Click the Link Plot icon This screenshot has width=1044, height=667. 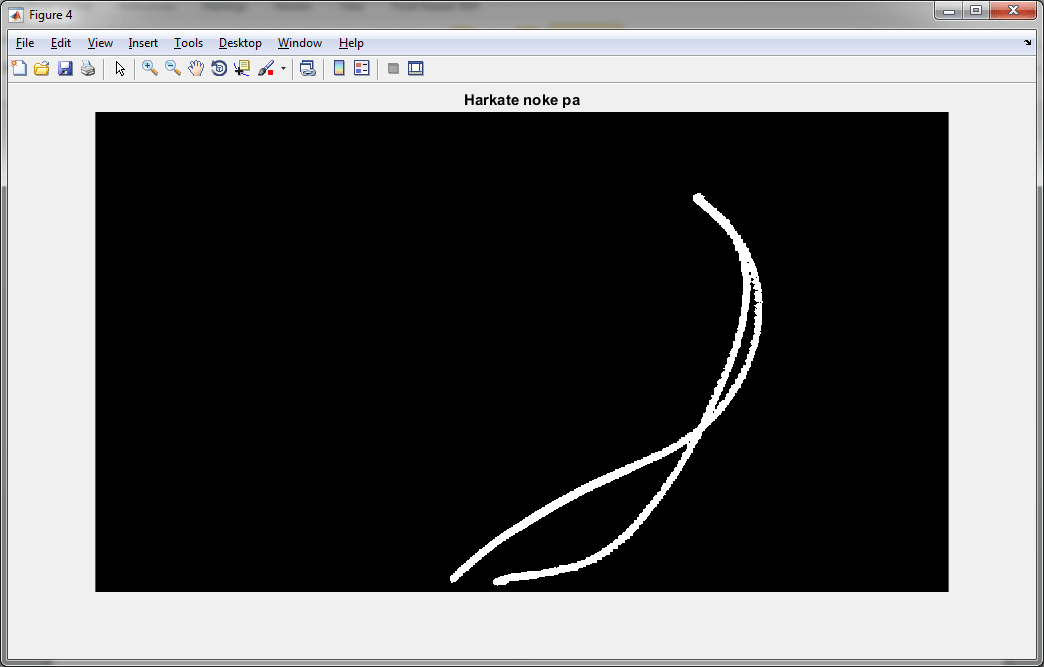(307, 68)
